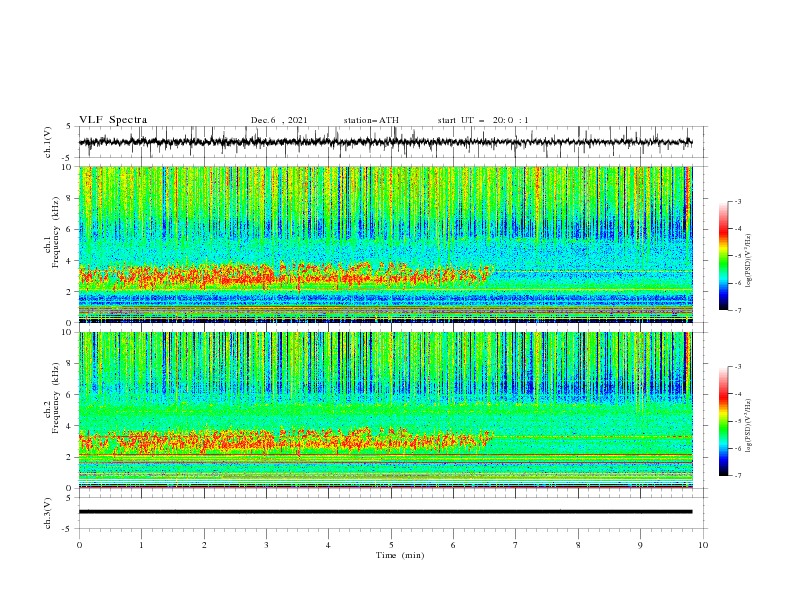Click the '-7' value on ch.2 color scale
Viewport: 792px width, 612px height.
pos(737,475)
